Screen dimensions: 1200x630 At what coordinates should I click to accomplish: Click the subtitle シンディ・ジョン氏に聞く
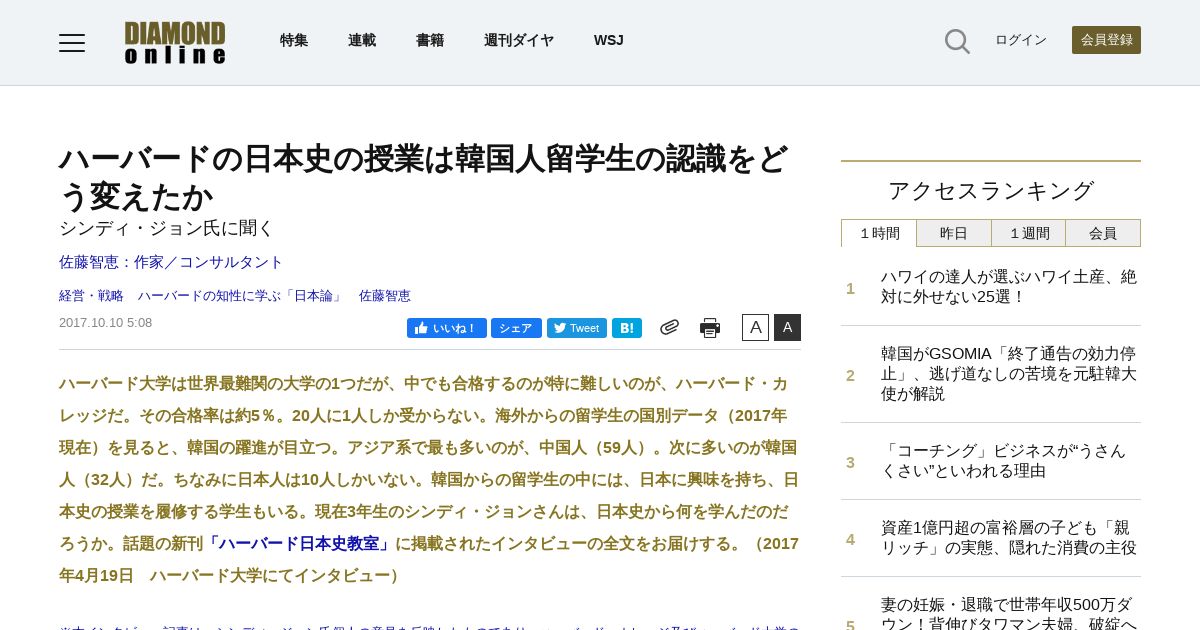(x=166, y=228)
